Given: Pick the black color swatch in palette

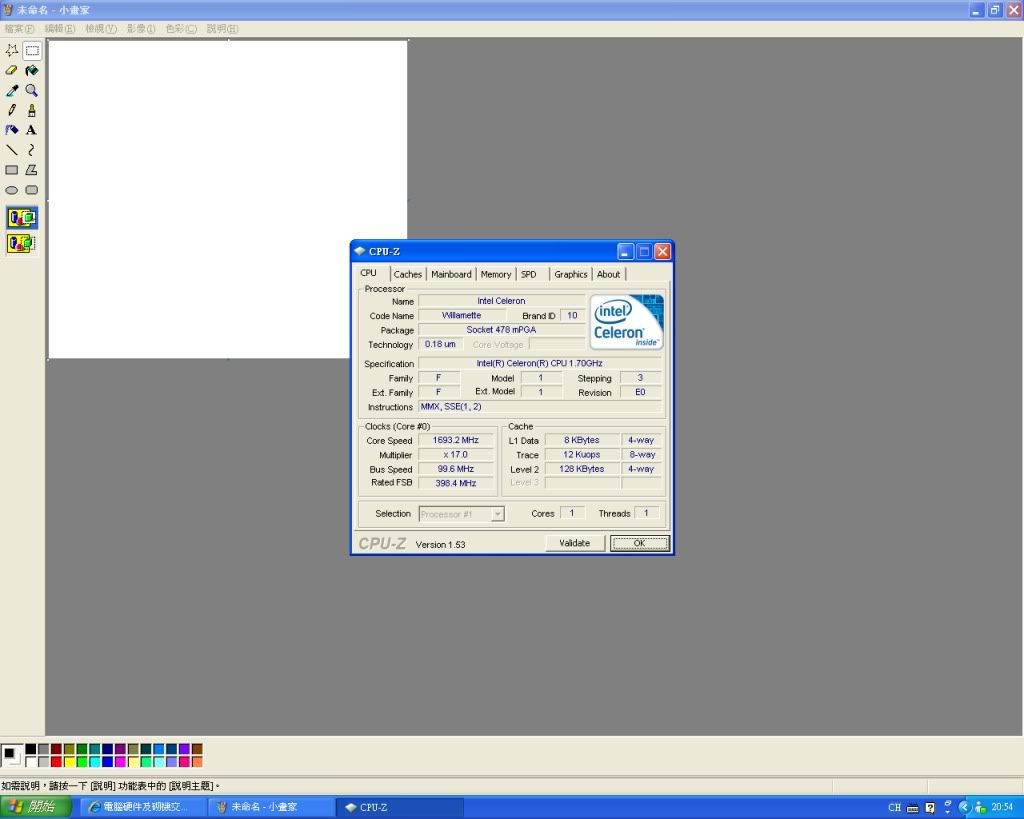Looking at the screenshot, I should pos(31,749).
